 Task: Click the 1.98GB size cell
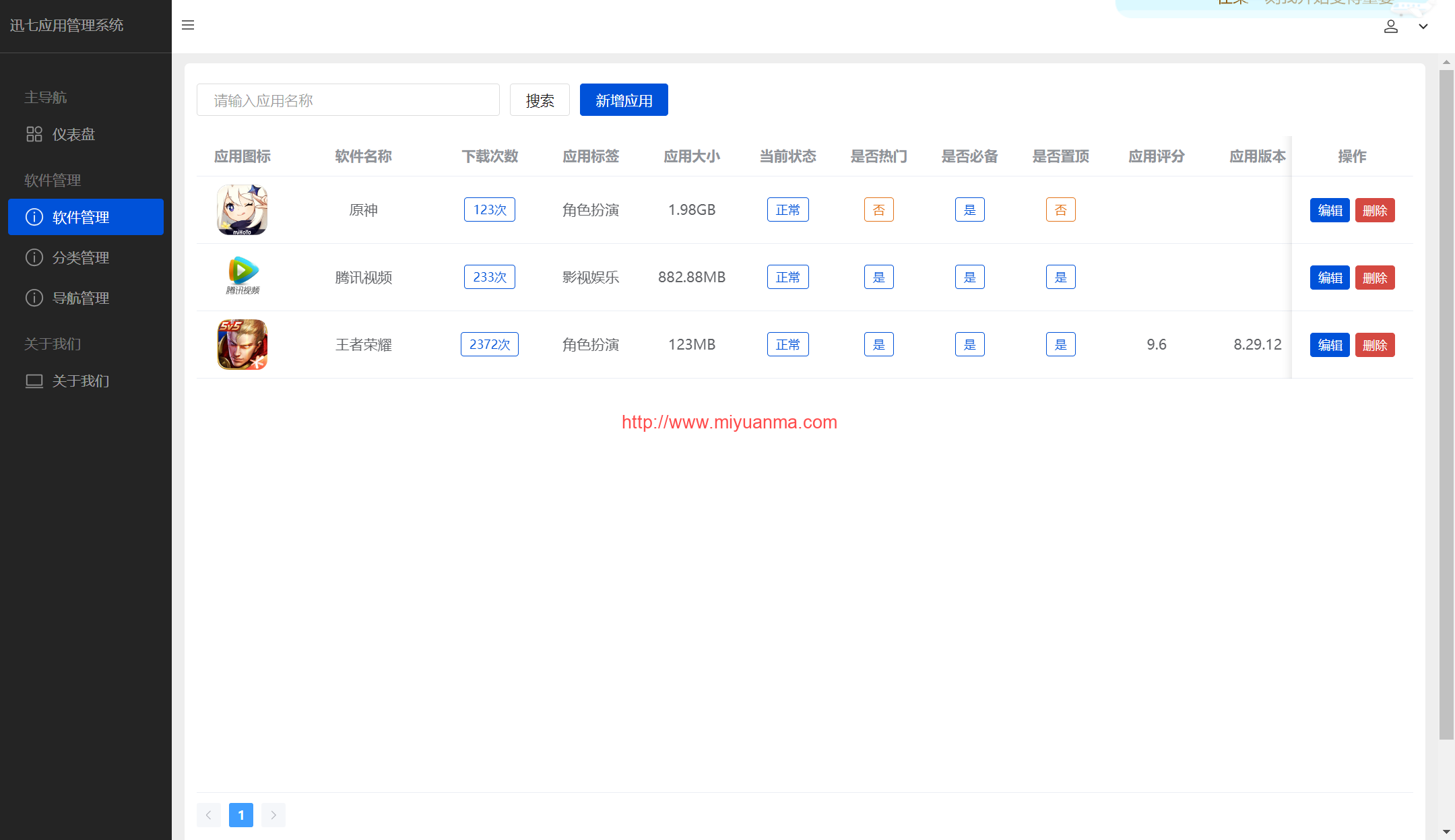(692, 209)
